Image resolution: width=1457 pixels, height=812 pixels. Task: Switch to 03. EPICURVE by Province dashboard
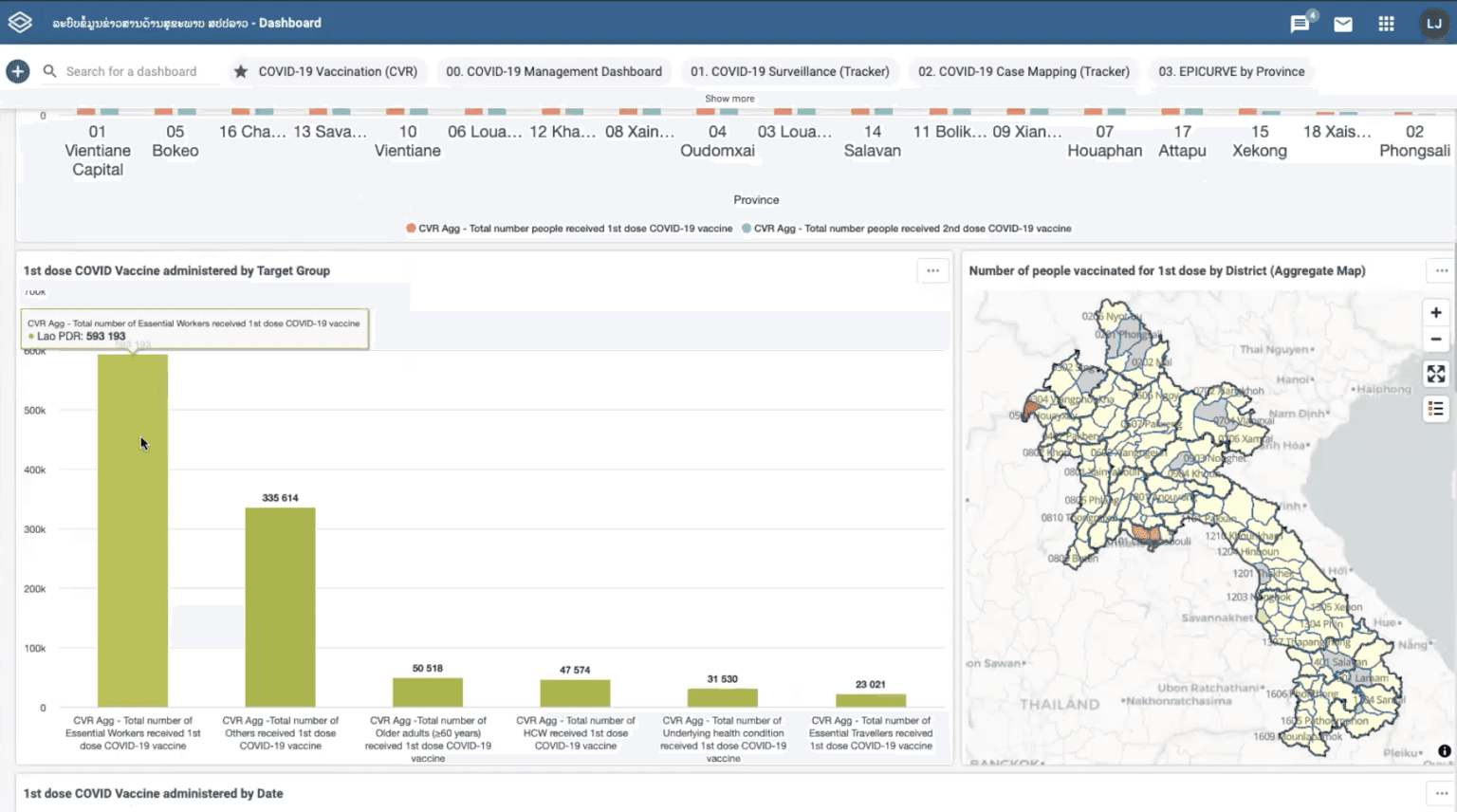(x=1231, y=71)
